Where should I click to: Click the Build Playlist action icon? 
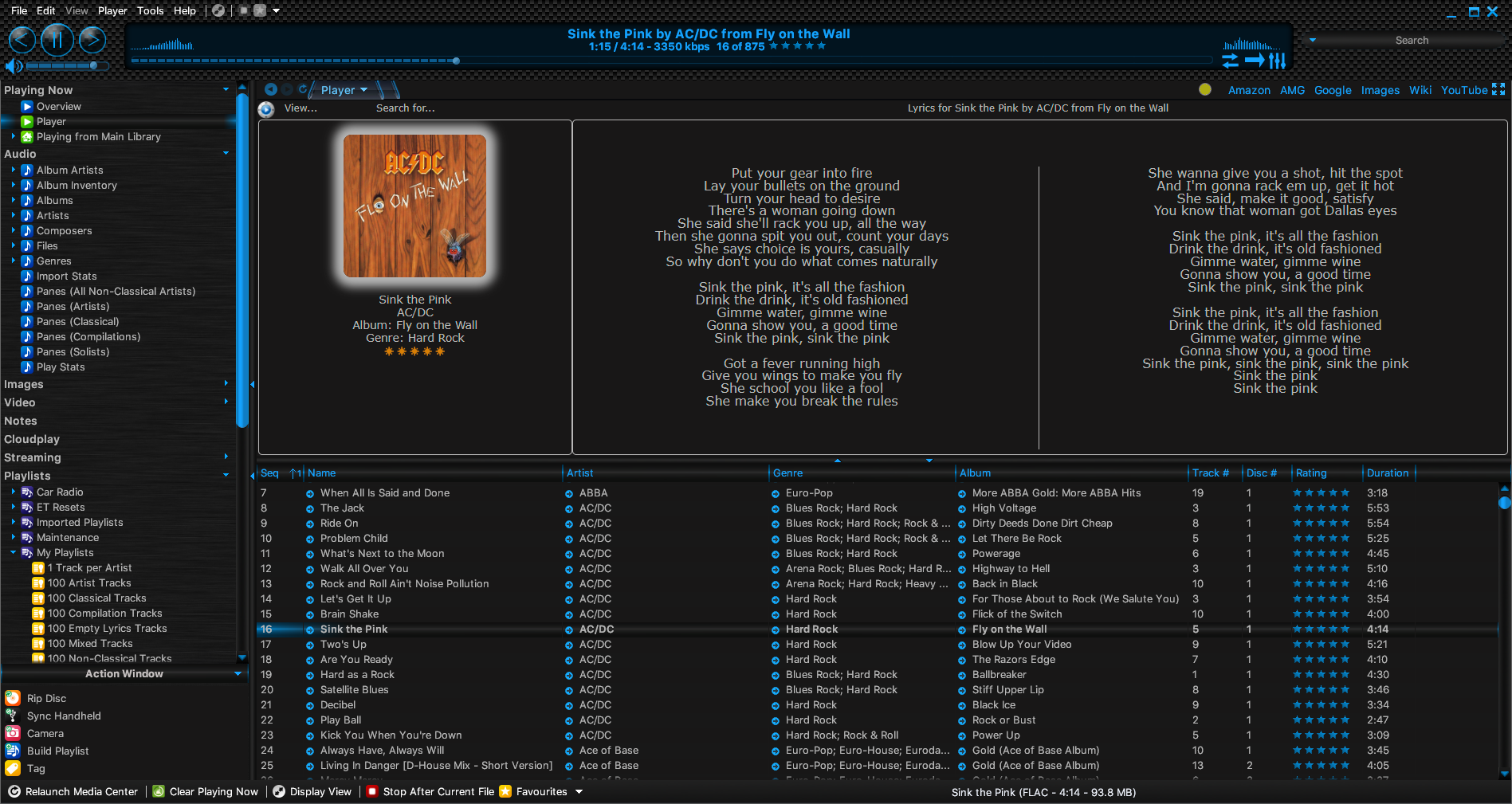(x=13, y=751)
